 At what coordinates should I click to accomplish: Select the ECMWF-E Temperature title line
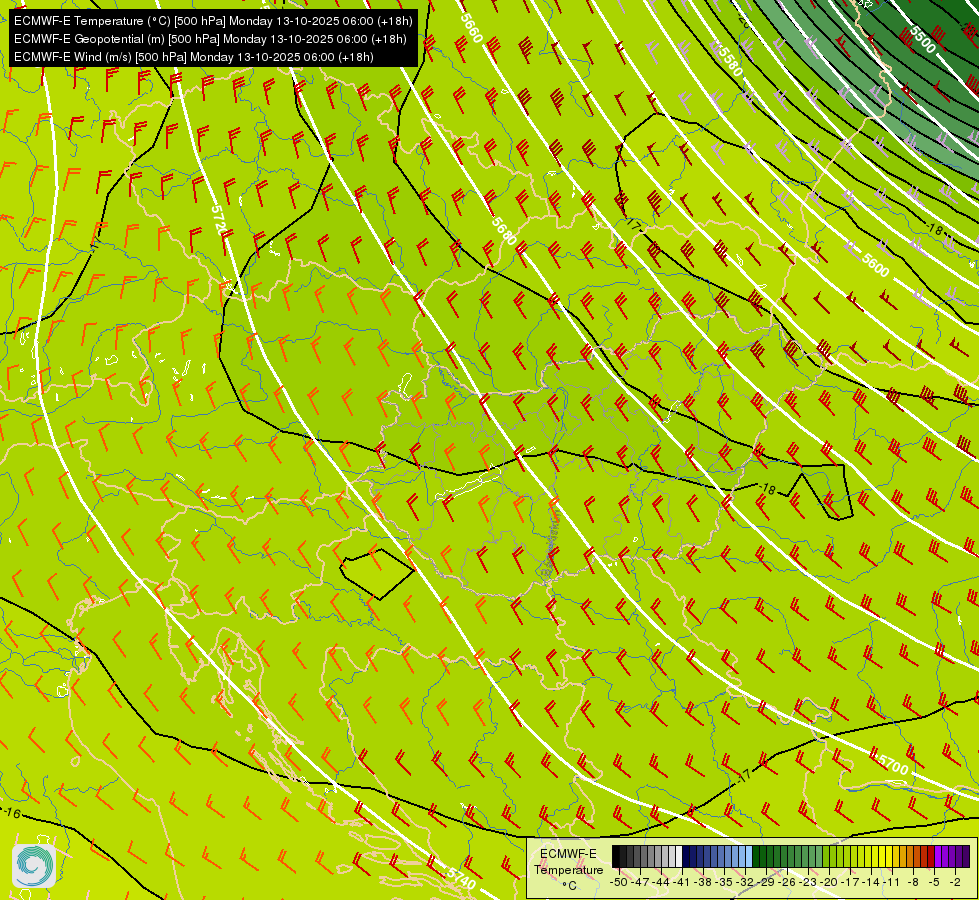click(x=213, y=21)
